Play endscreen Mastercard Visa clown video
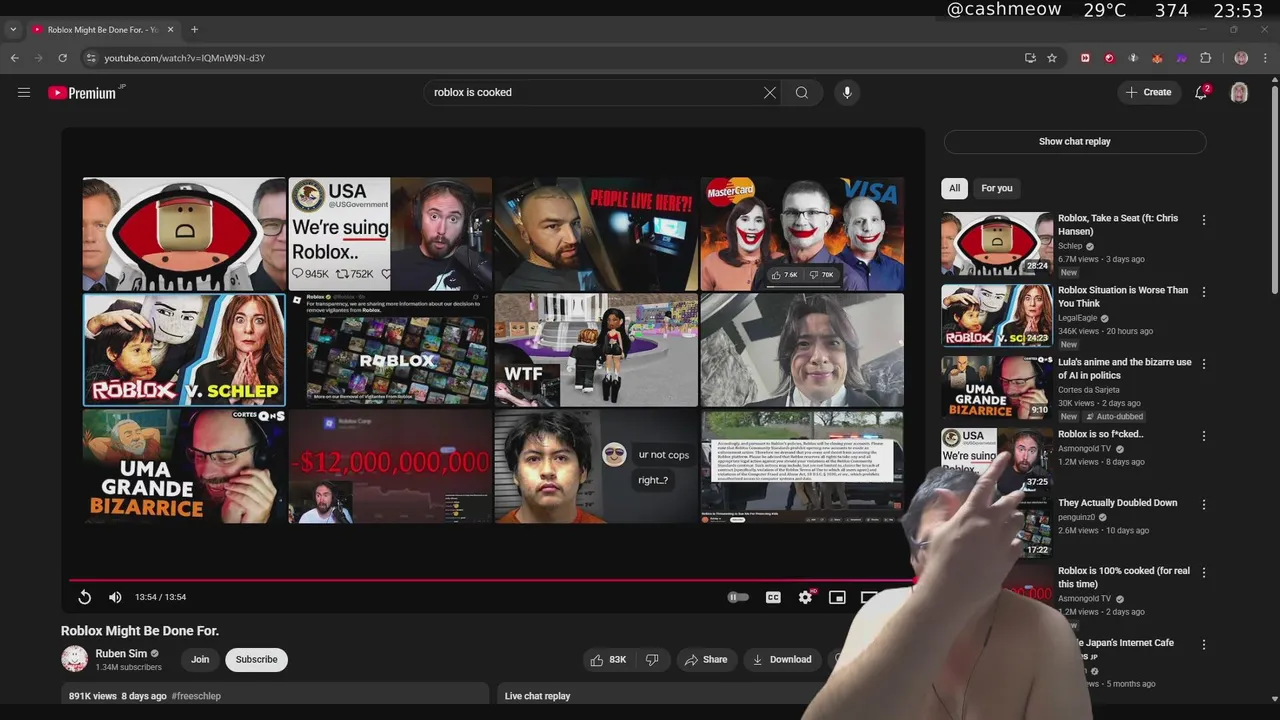1280x720 pixels. tap(802, 234)
